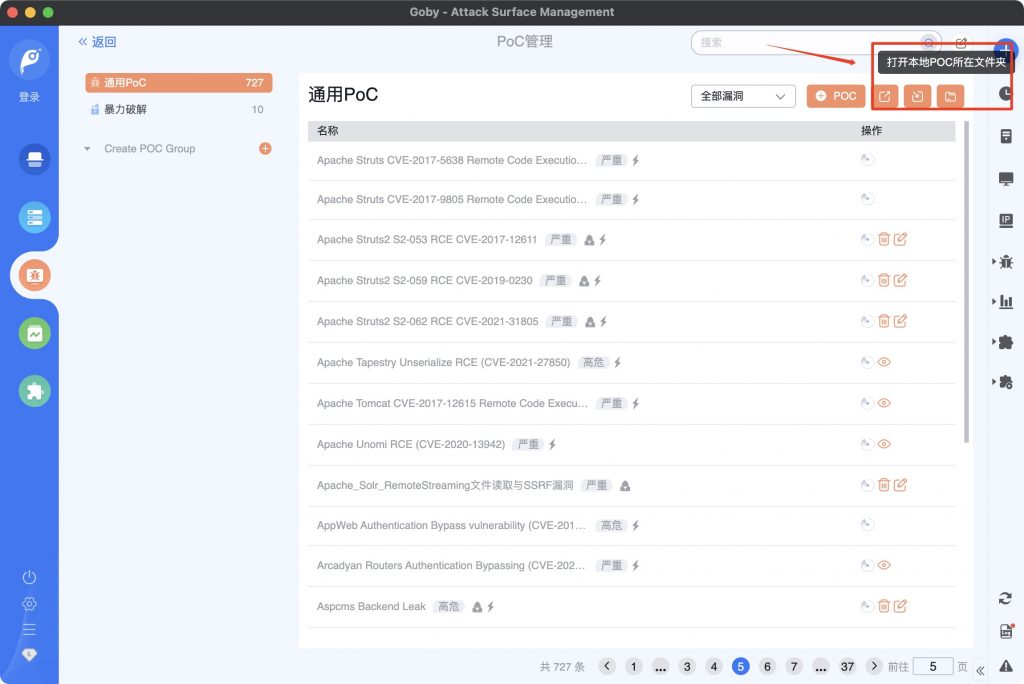Go to page 37
The height and width of the screenshot is (684, 1024).
pyautogui.click(x=847, y=666)
